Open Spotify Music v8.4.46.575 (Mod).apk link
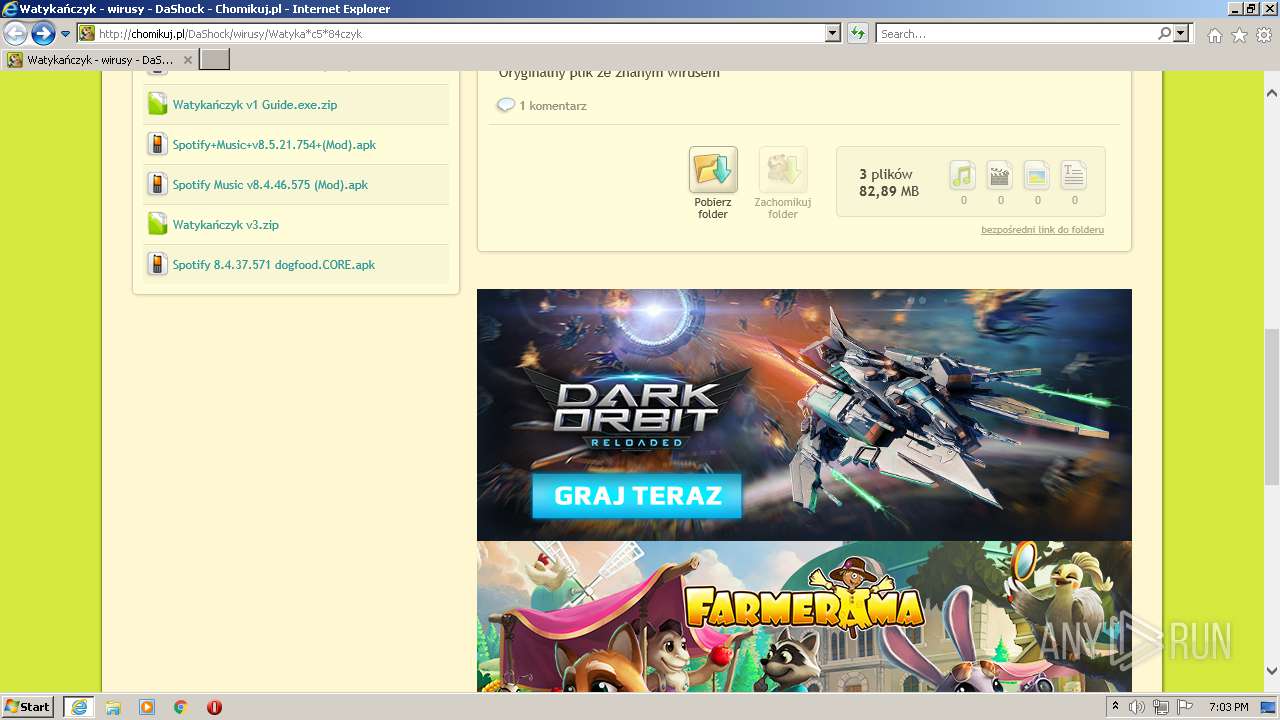This screenshot has width=1280, height=720. click(270, 185)
